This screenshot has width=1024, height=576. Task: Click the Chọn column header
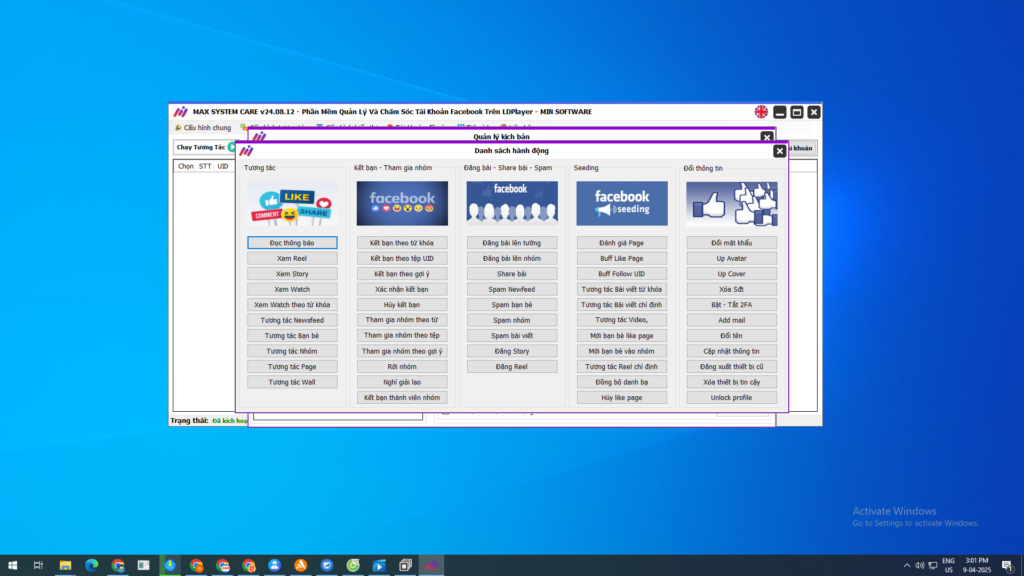pyautogui.click(x=185, y=166)
